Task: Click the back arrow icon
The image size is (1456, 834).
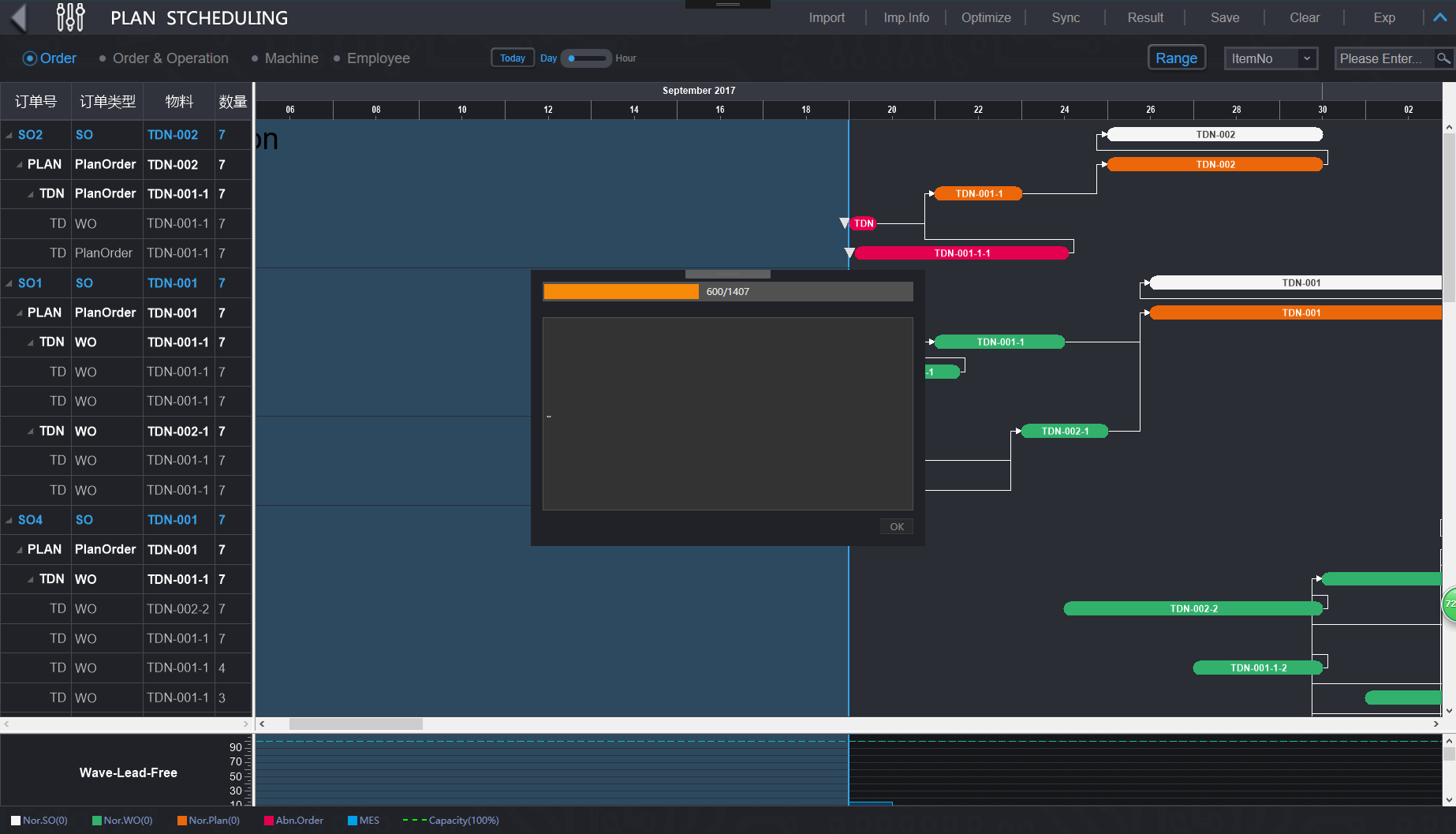Action: (x=19, y=17)
